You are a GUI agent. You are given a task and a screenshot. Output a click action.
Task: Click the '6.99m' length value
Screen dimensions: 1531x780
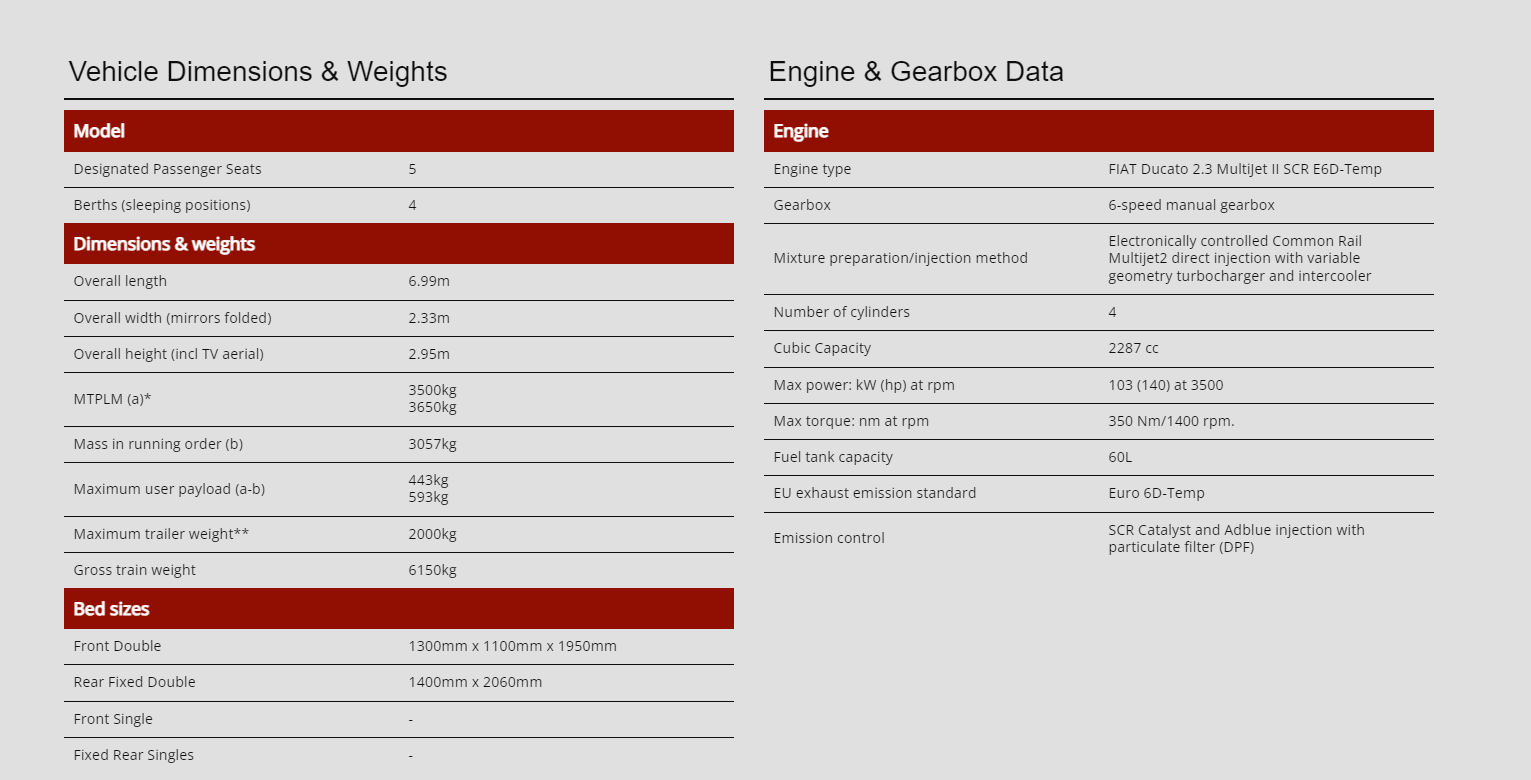coord(429,281)
